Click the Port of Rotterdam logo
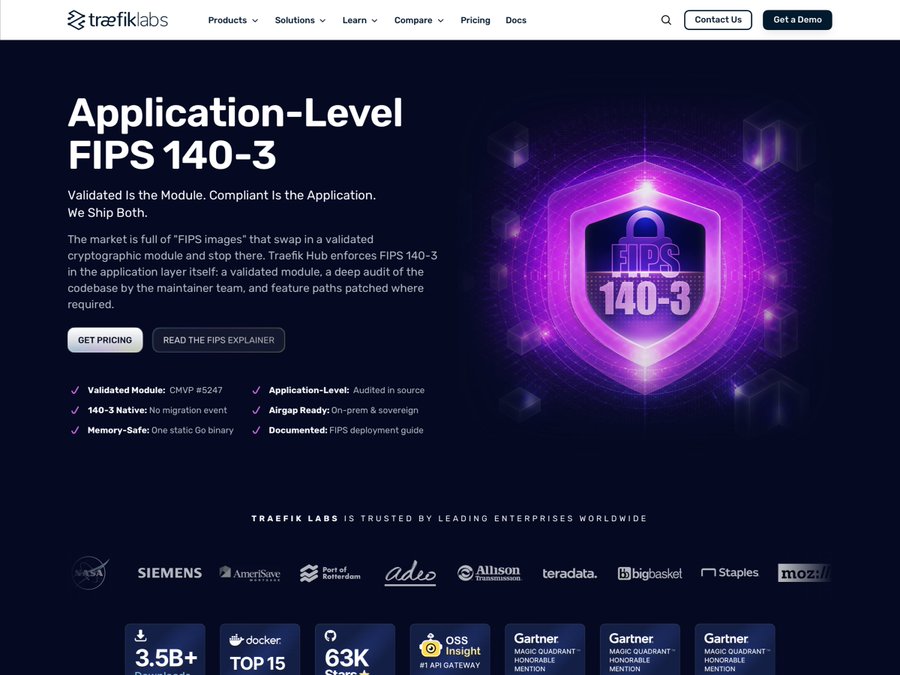The image size is (900, 675). (x=330, y=573)
